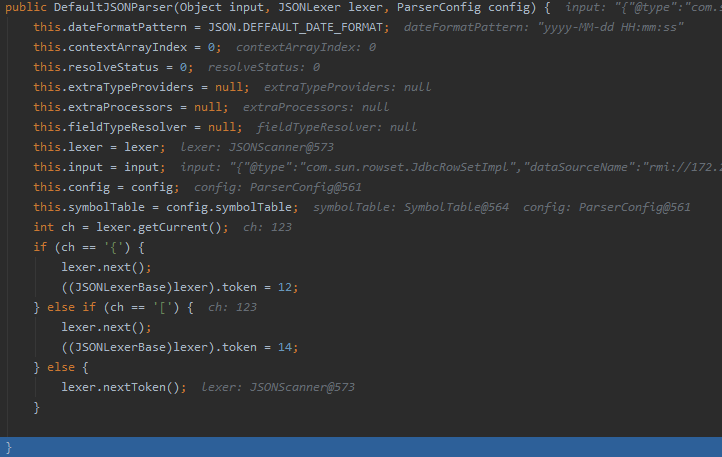Screen dimensions: 722x457
Task: Click the inline hint 'fieldTypeResolver: null'
Action: click(x=337, y=127)
